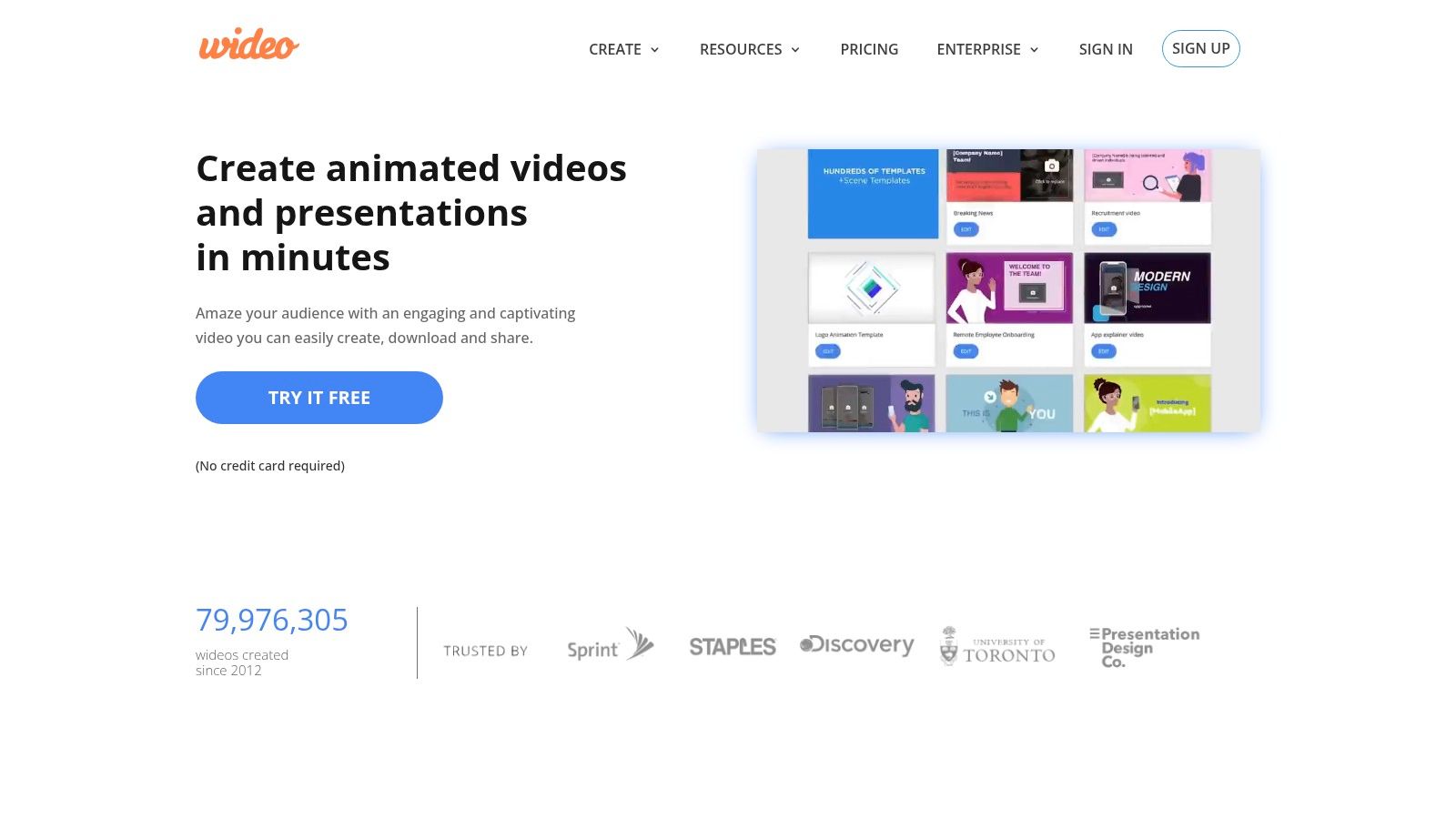
Task: Click the Staples logo
Action: (x=733, y=646)
